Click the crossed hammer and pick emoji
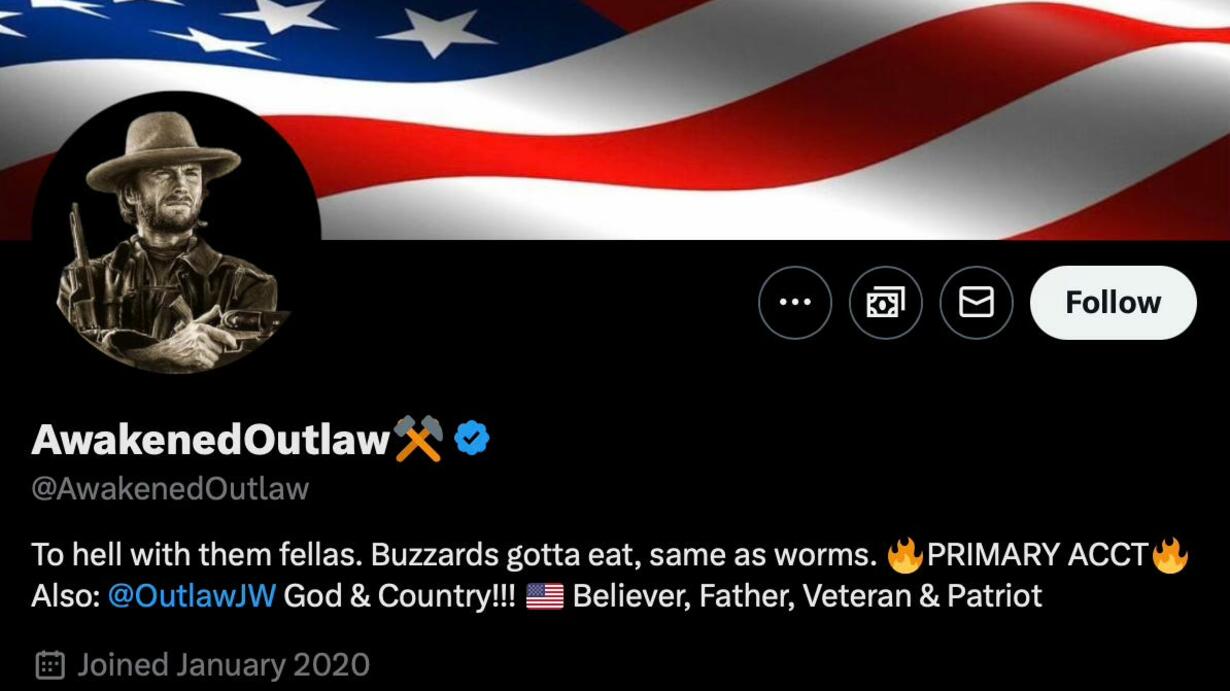 pos(418,439)
